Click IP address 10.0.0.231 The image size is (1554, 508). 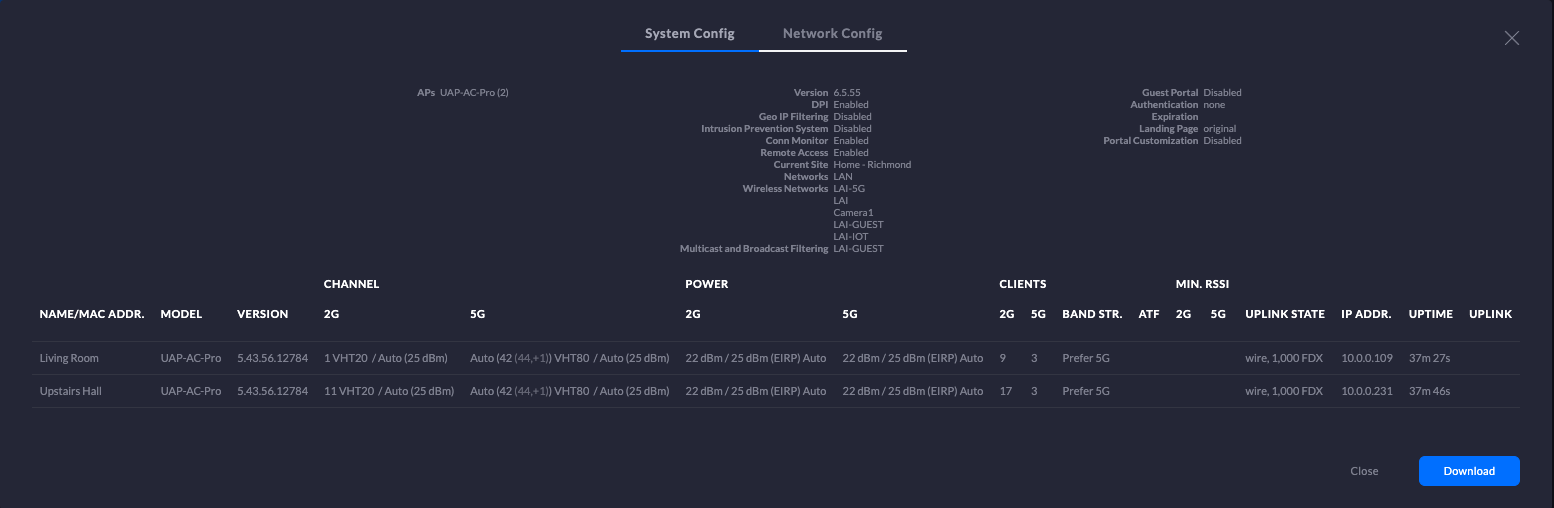tap(1366, 391)
